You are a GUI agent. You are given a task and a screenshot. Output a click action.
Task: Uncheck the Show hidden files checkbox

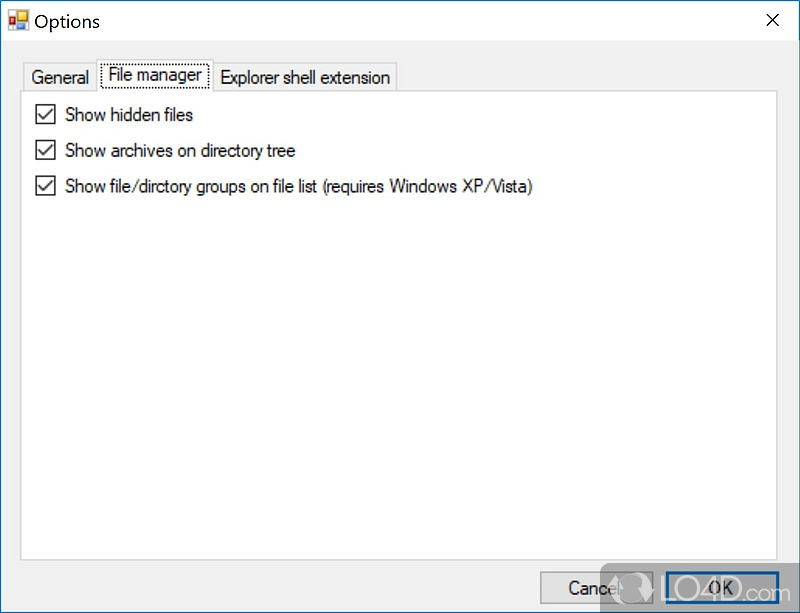tap(45, 115)
